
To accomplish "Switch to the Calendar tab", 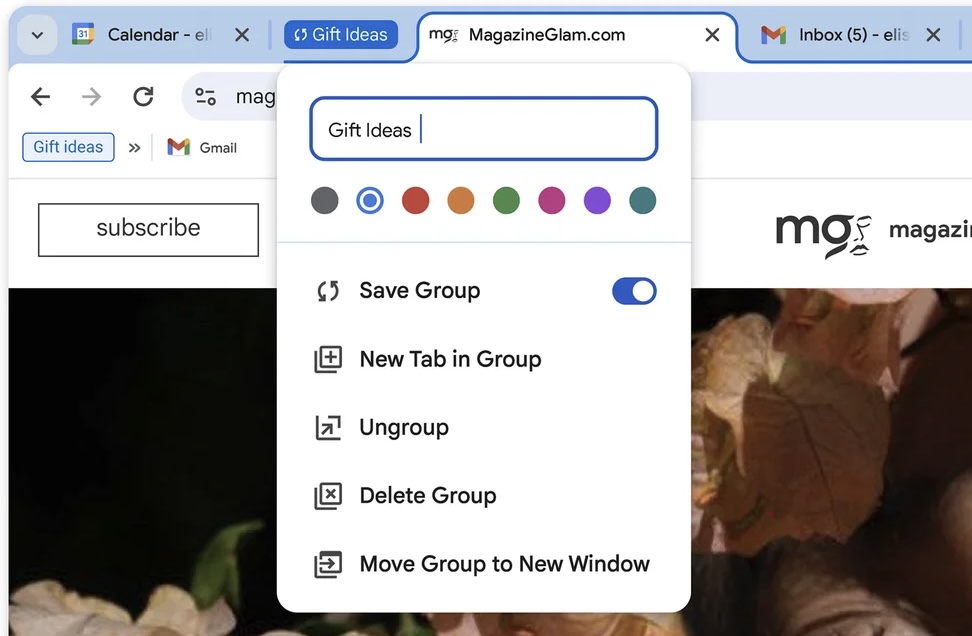I will click(150, 35).
